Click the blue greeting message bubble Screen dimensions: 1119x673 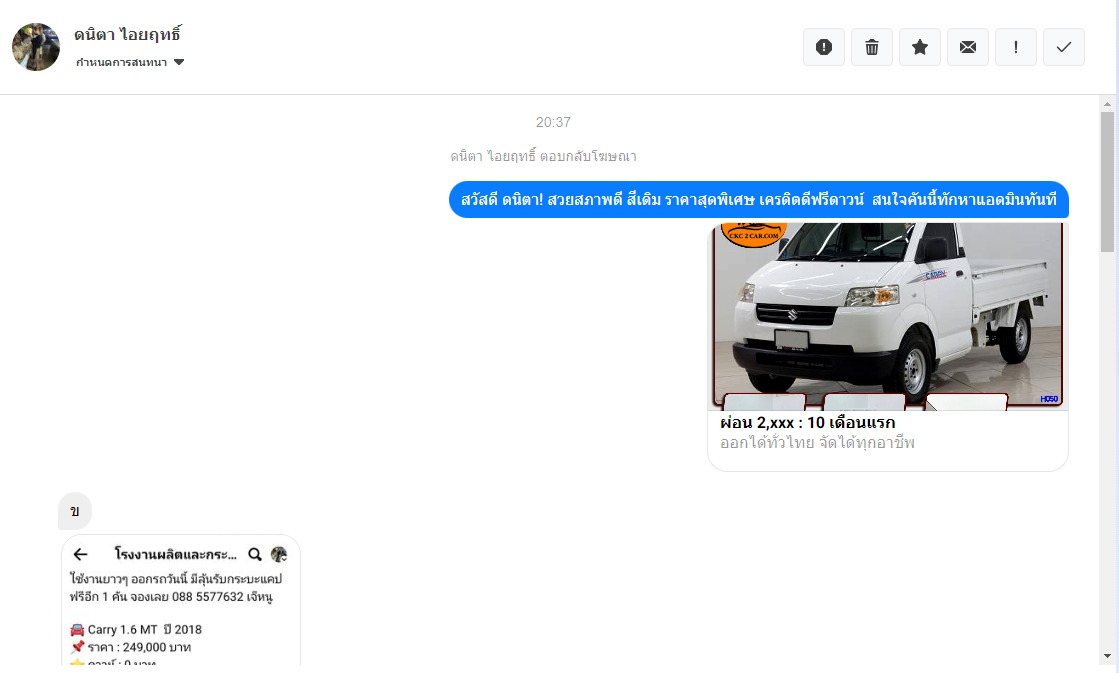point(759,200)
